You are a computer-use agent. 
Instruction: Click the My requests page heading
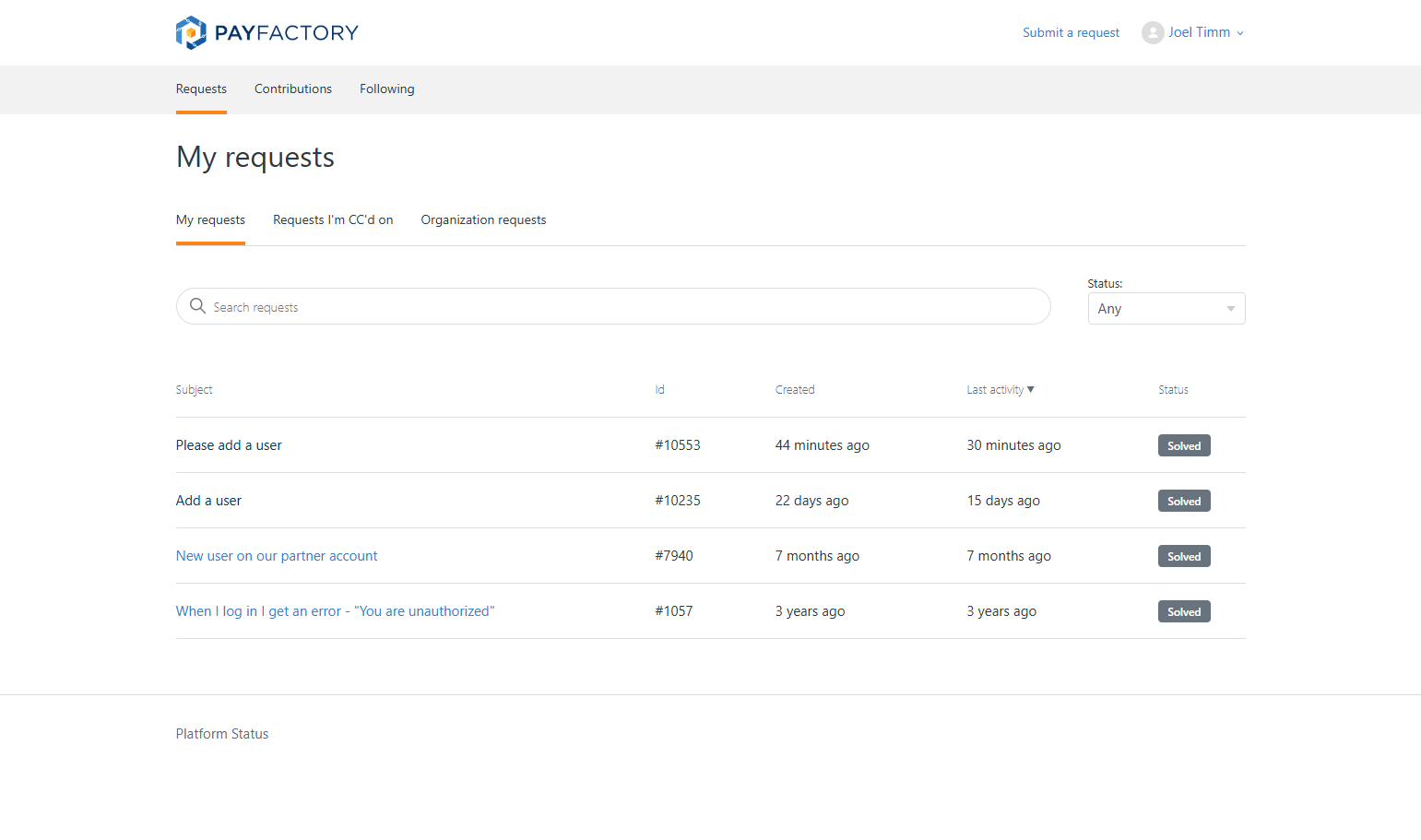(255, 158)
